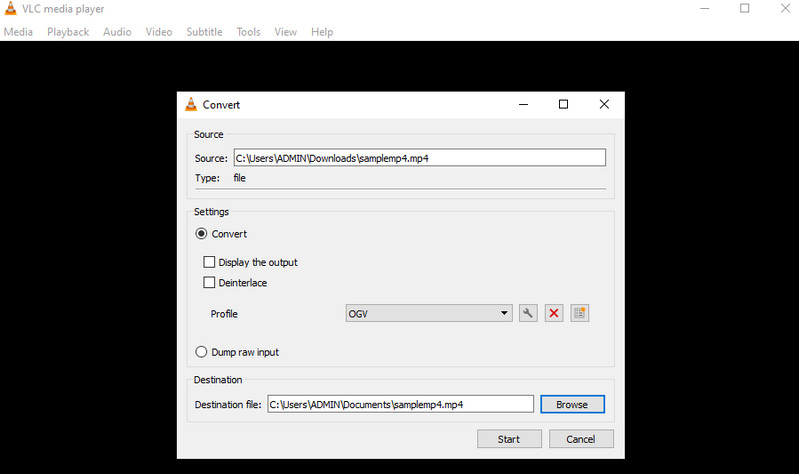The image size is (799, 474).
Task: Select the Convert radio button
Action: [201, 233]
